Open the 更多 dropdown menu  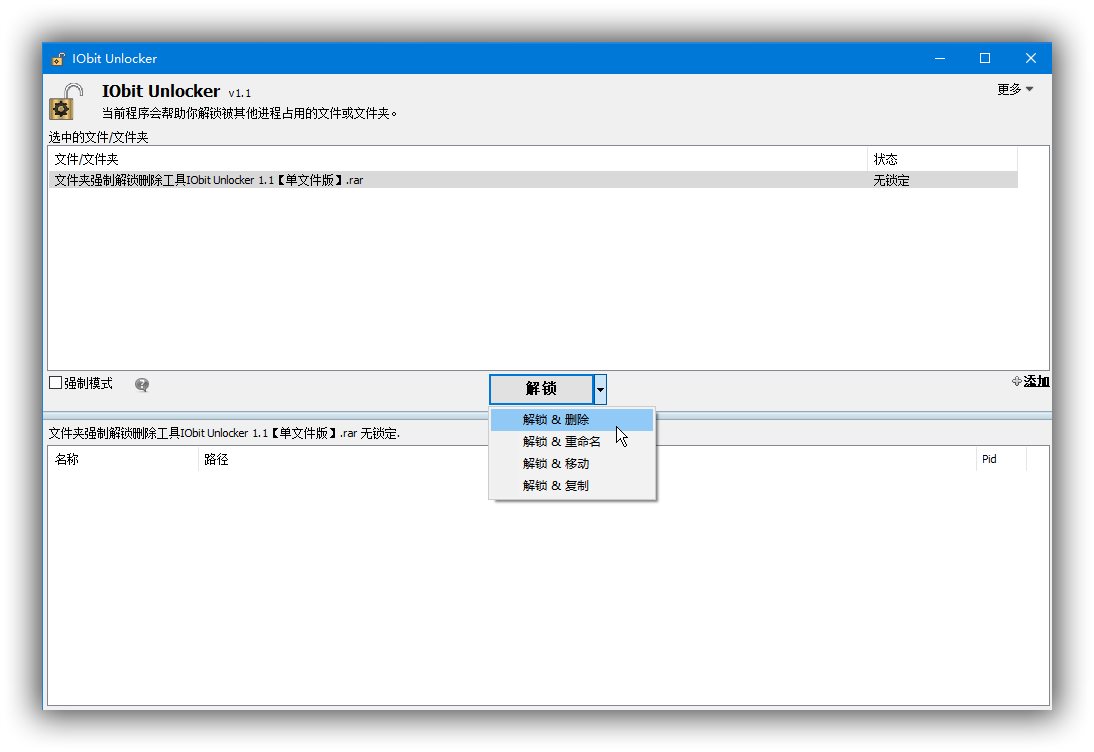(x=1015, y=89)
